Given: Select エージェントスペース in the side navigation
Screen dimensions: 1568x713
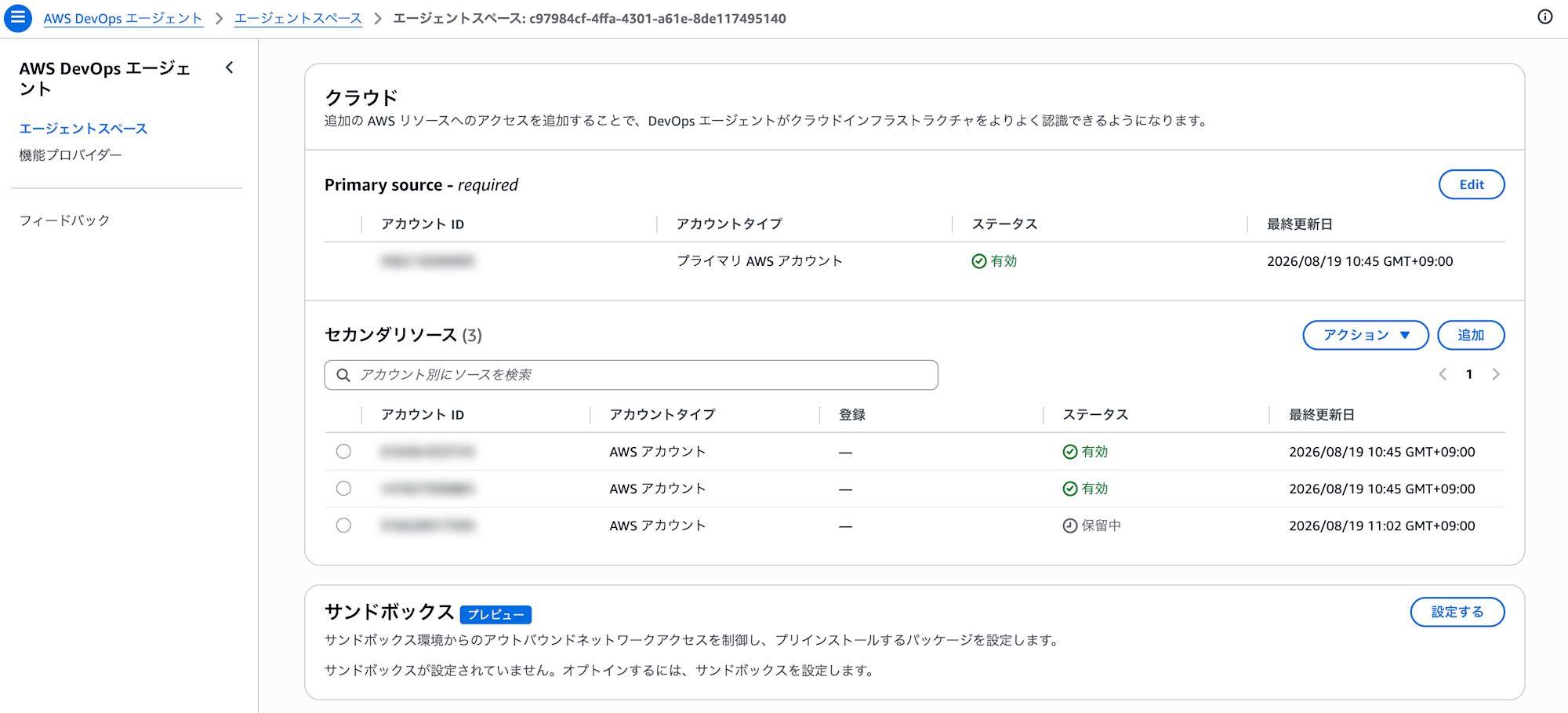Looking at the screenshot, I should coord(83,129).
